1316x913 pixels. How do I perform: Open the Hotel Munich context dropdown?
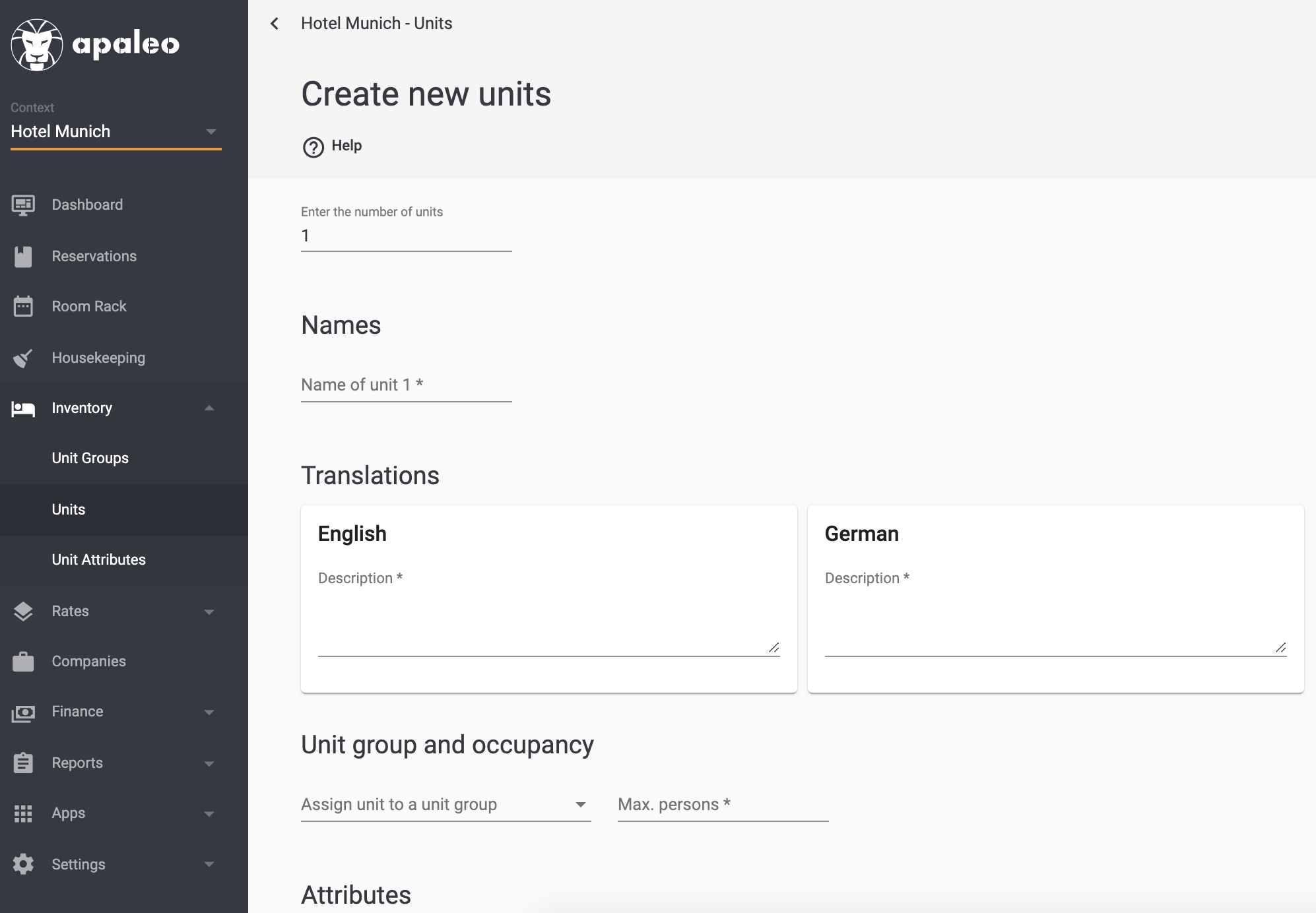[x=116, y=131]
